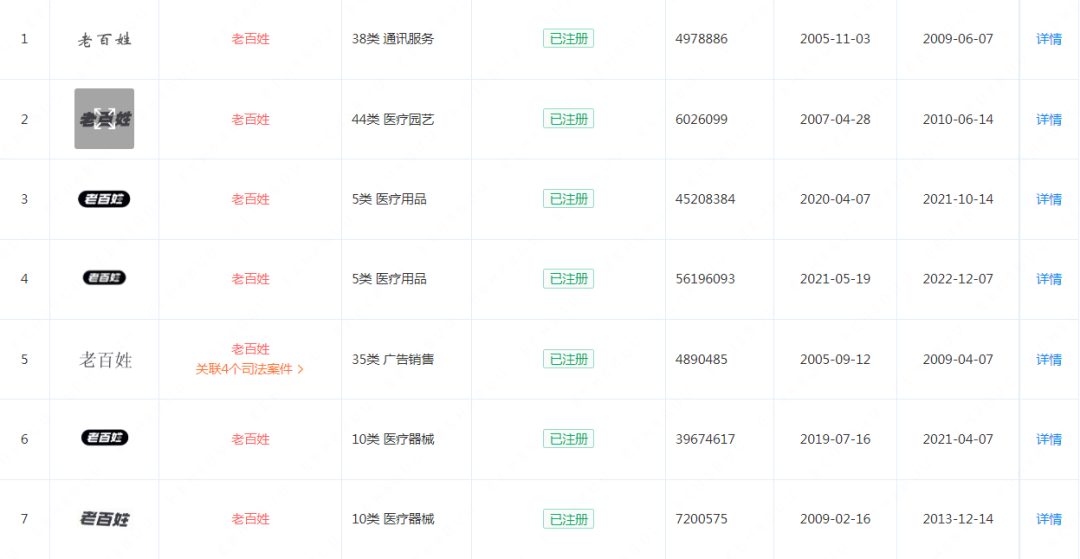Click the red 老百姓 name in row 1

[x=250, y=39]
